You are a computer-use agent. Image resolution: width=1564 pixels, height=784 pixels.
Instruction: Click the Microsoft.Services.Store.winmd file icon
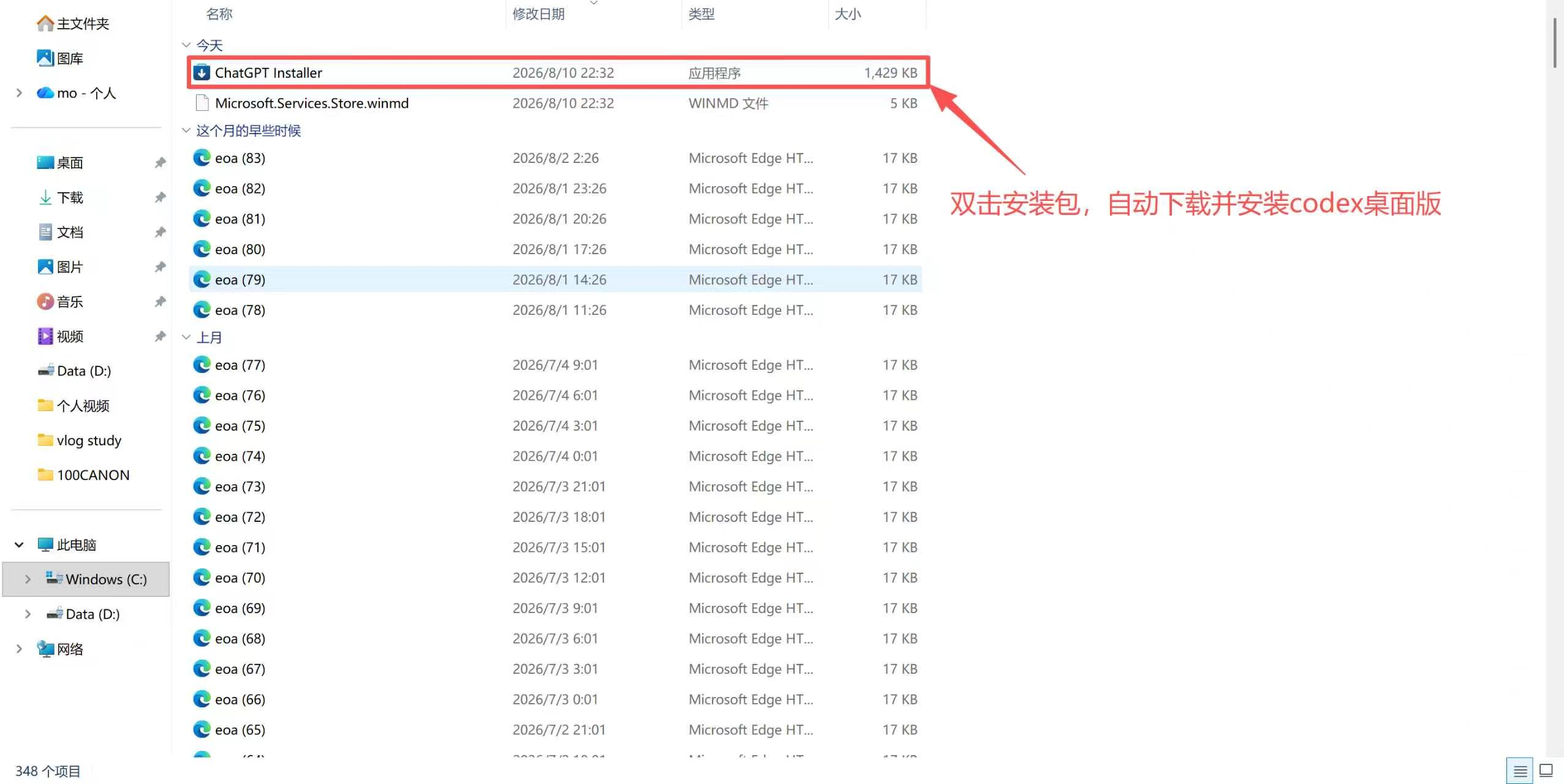(x=202, y=103)
